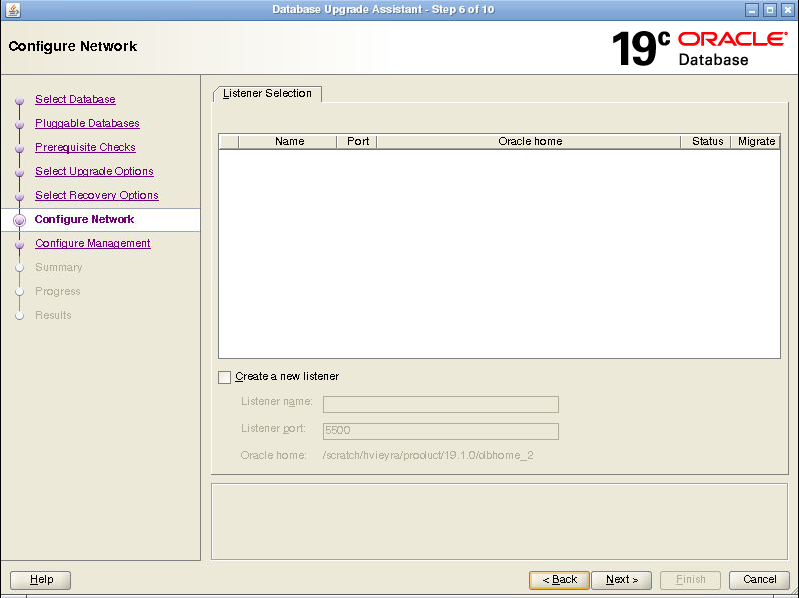Switch to the Listener Selection tab
Viewport: 799px width, 598px height.
[267, 94]
